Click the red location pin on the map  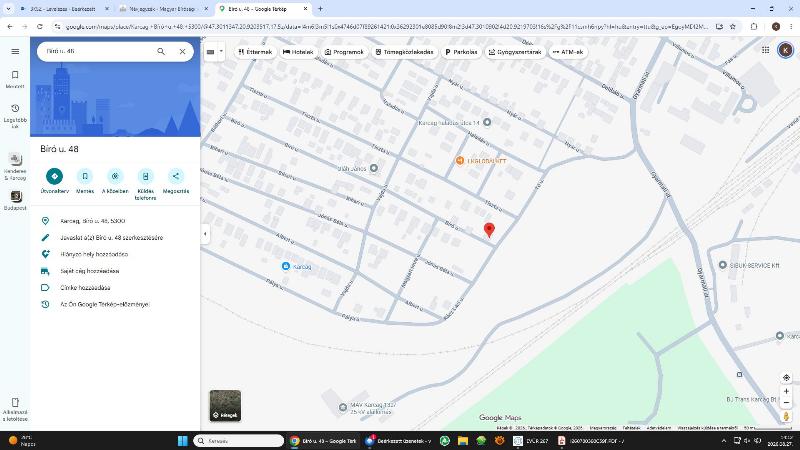(489, 230)
